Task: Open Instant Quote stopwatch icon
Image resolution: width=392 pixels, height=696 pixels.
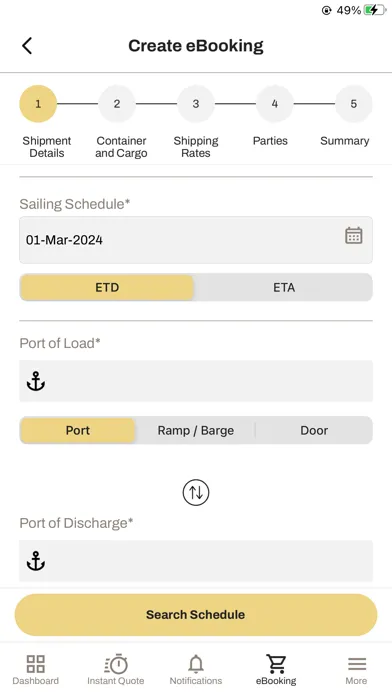Action: coord(116,664)
